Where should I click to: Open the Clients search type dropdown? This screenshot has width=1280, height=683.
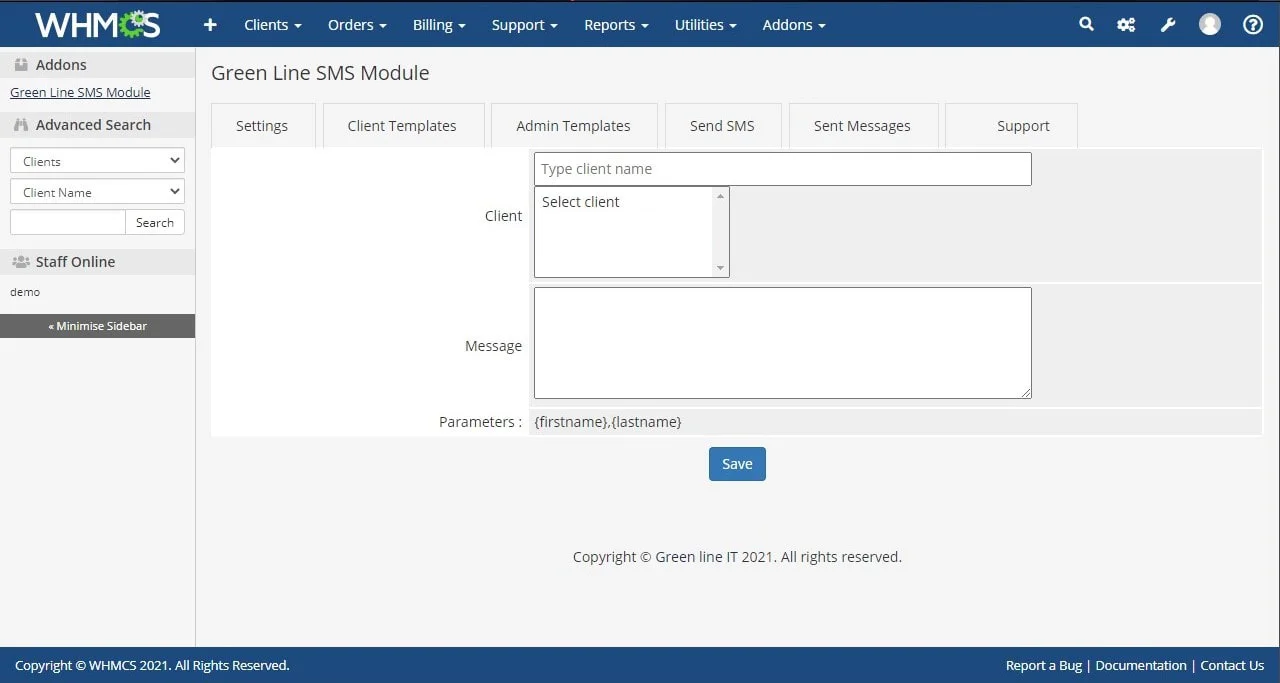coord(97,161)
